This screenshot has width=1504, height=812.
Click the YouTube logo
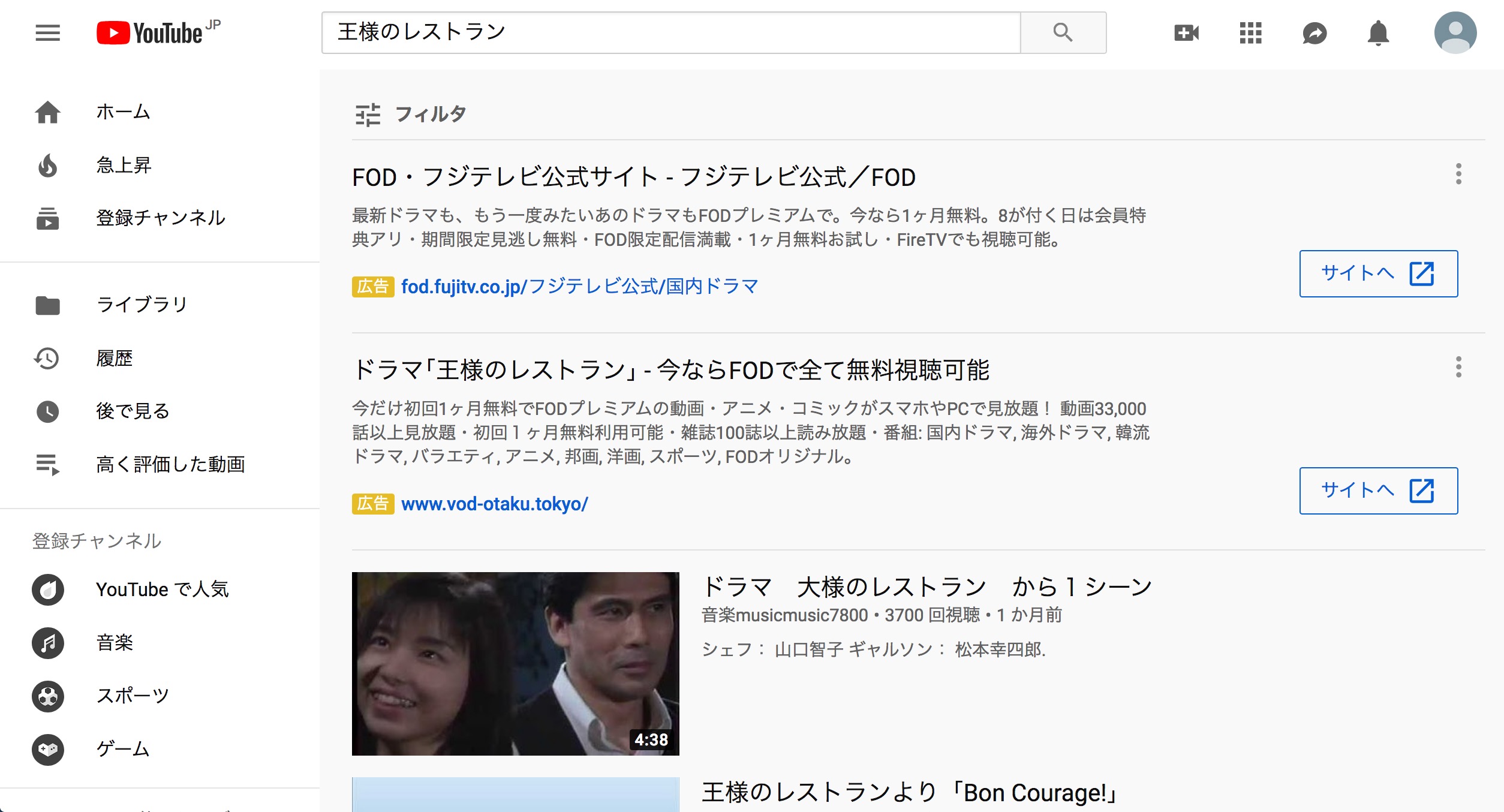coord(150,32)
